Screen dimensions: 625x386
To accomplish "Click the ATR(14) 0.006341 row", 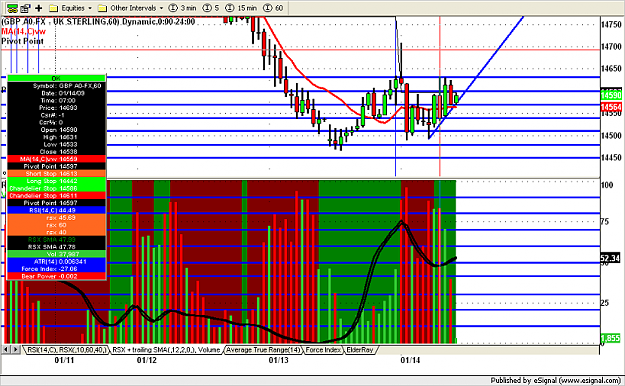I will (x=56, y=262).
